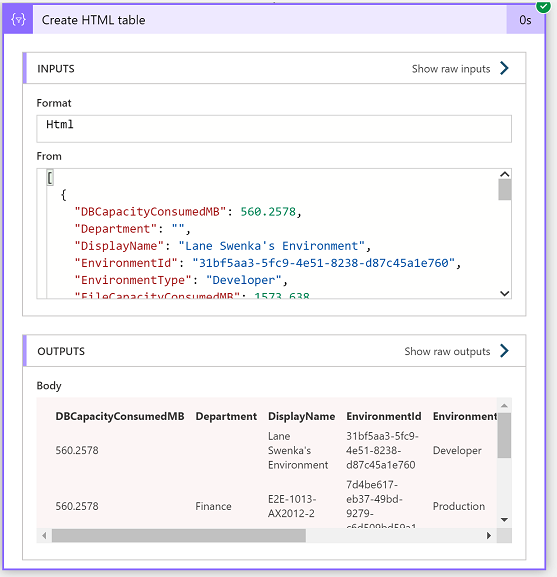Screen dimensions: 557x577
Task: Click the Finance department cell
Action: (213, 506)
